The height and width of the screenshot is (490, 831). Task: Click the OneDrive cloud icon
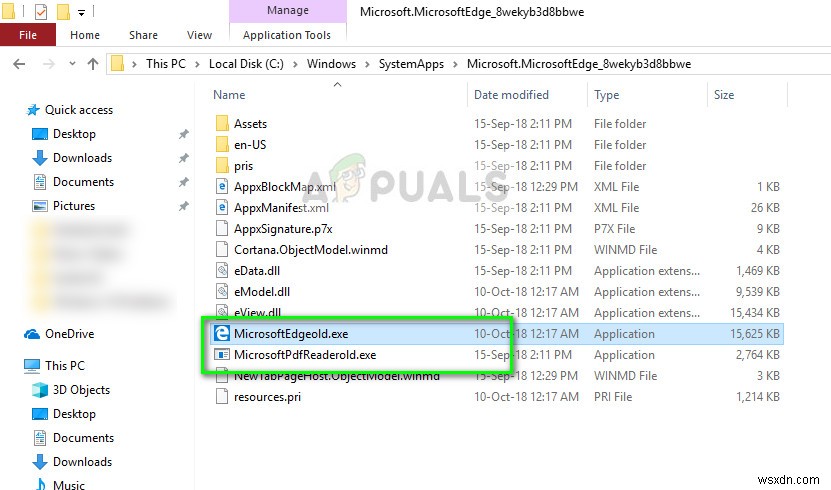pyautogui.click(x=32, y=334)
